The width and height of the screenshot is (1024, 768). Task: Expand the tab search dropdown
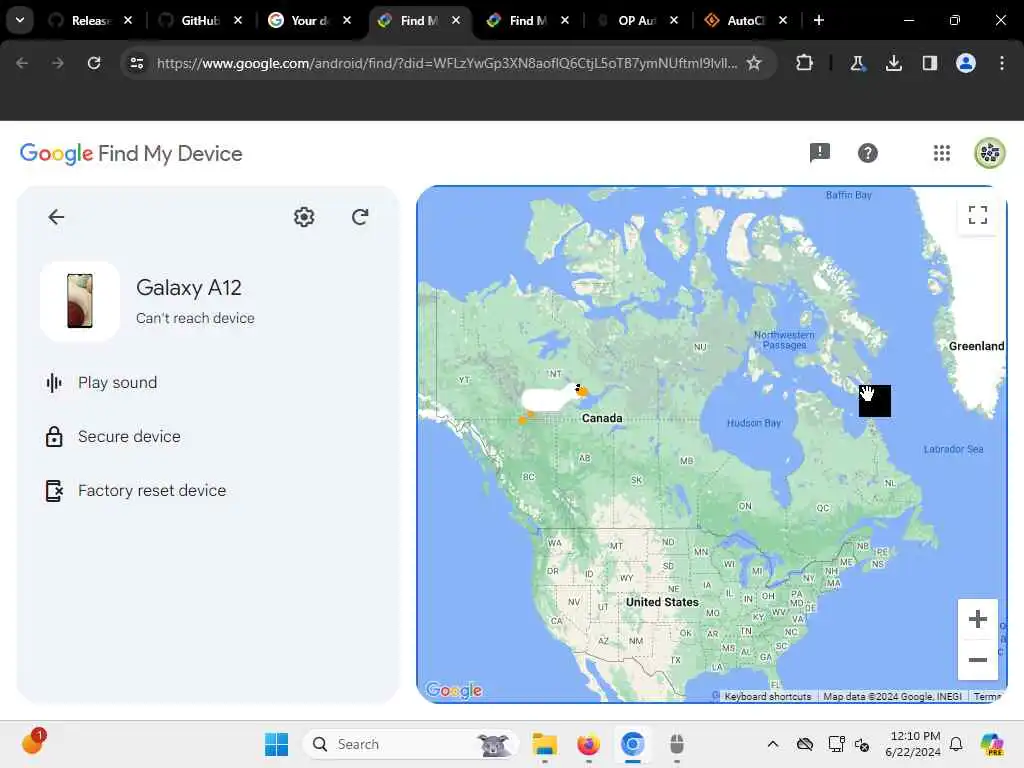pos(20,20)
